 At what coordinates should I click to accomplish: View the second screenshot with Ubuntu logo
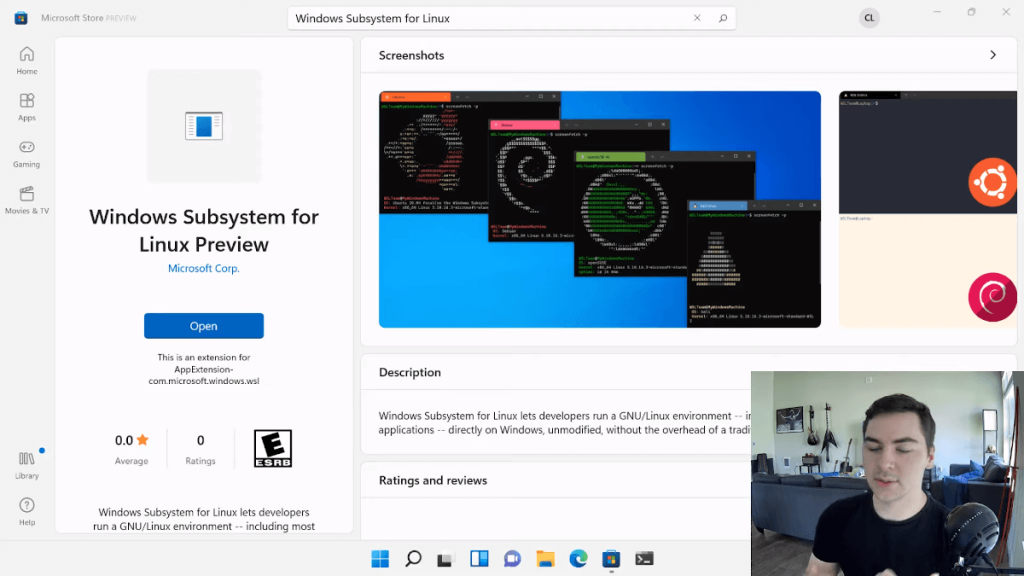coord(930,209)
